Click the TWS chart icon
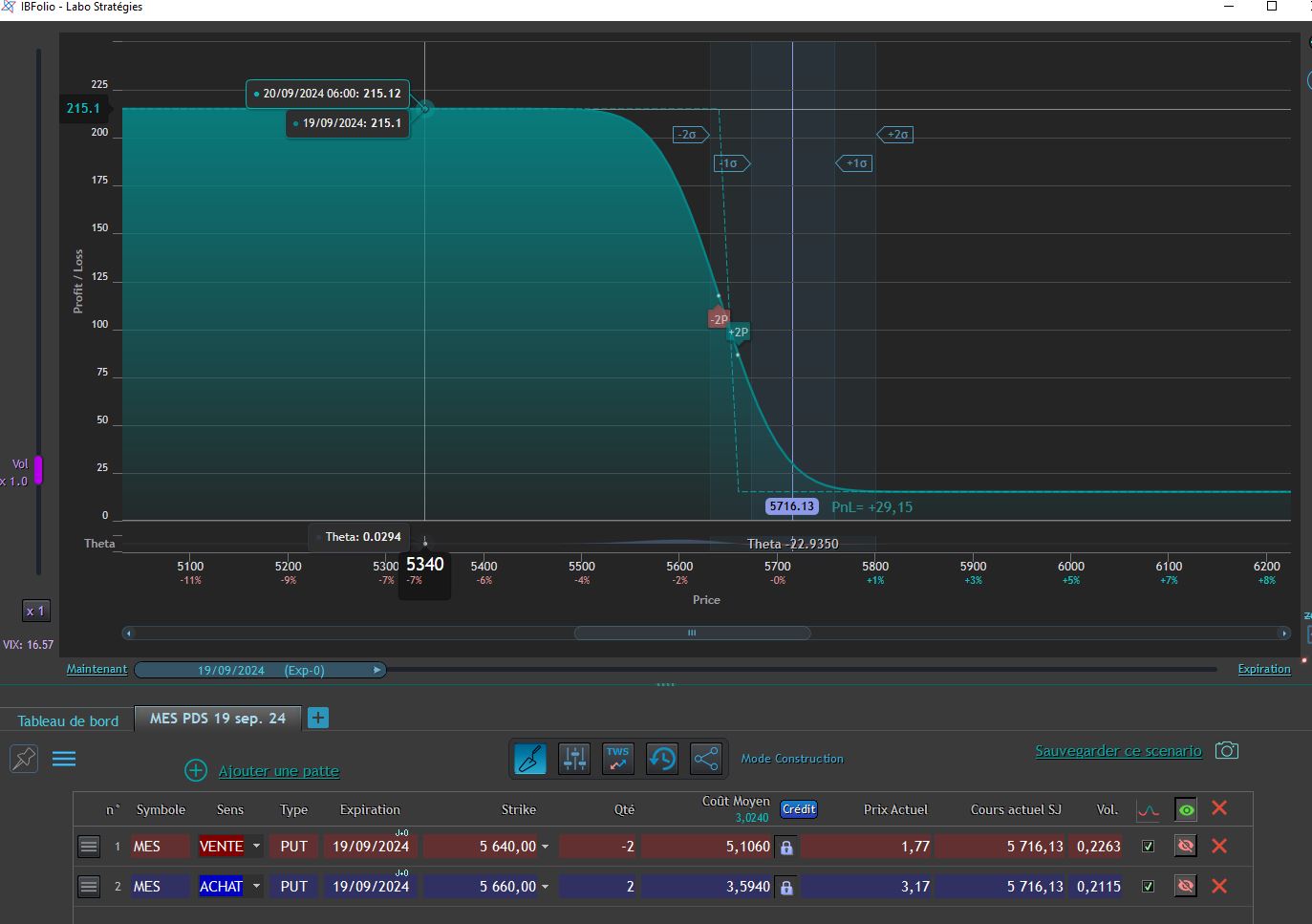Viewport: 1312px width, 924px height. click(618, 759)
